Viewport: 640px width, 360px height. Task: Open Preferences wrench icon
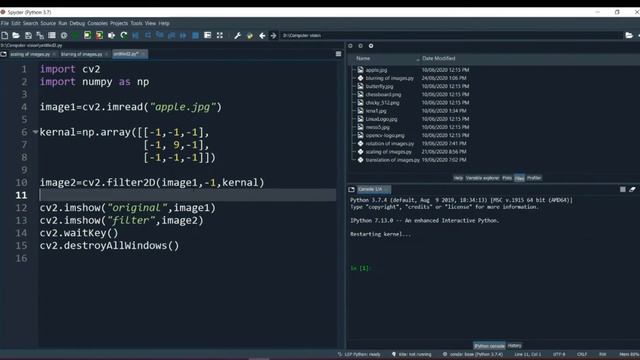[238, 36]
